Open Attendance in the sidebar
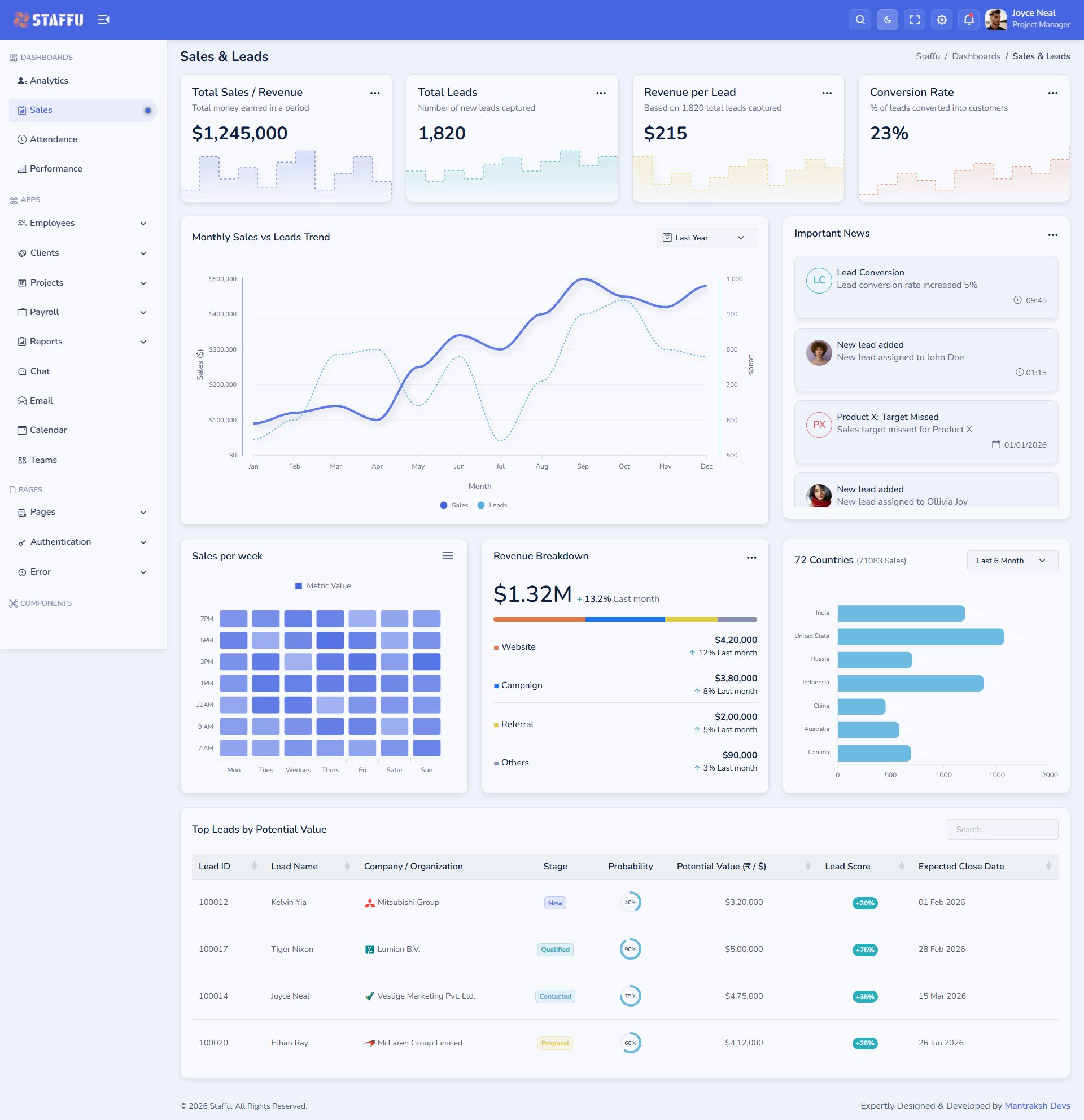The height and width of the screenshot is (1120, 1084). coord(83,139)
